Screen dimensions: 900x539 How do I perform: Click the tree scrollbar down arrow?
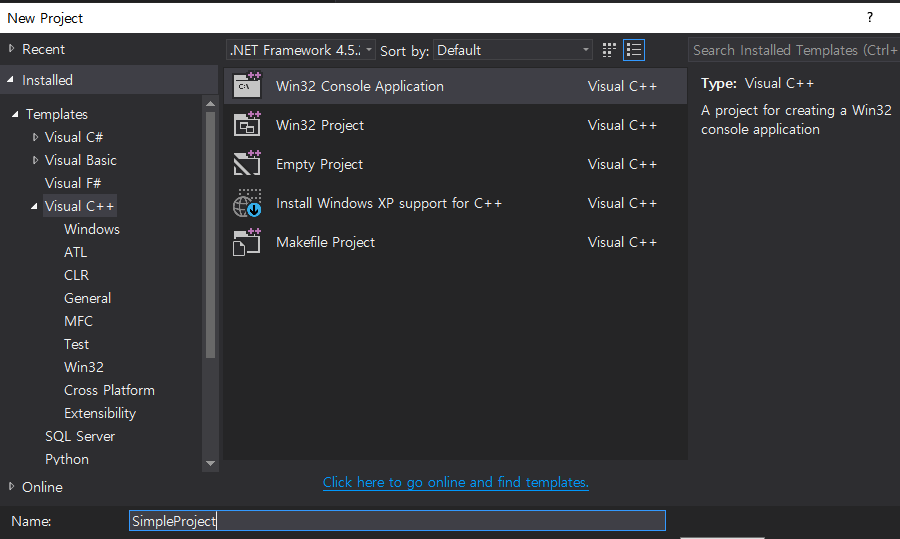click(210, 463)
